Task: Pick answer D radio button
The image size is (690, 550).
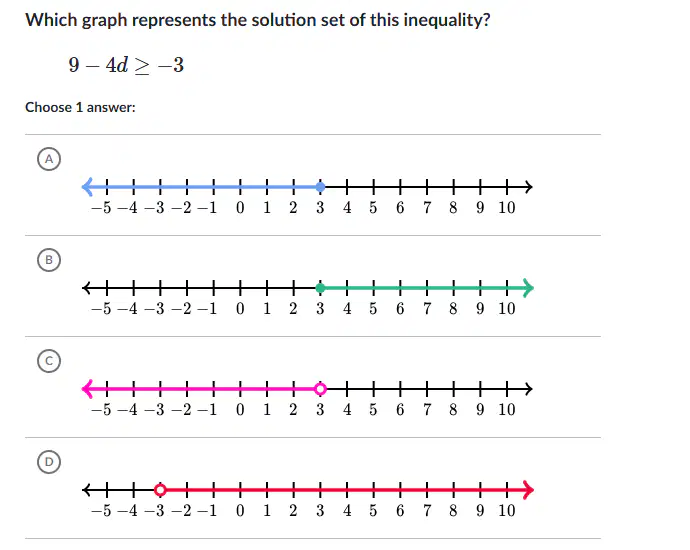Action: pyautogui.click(x=49, y=462)
